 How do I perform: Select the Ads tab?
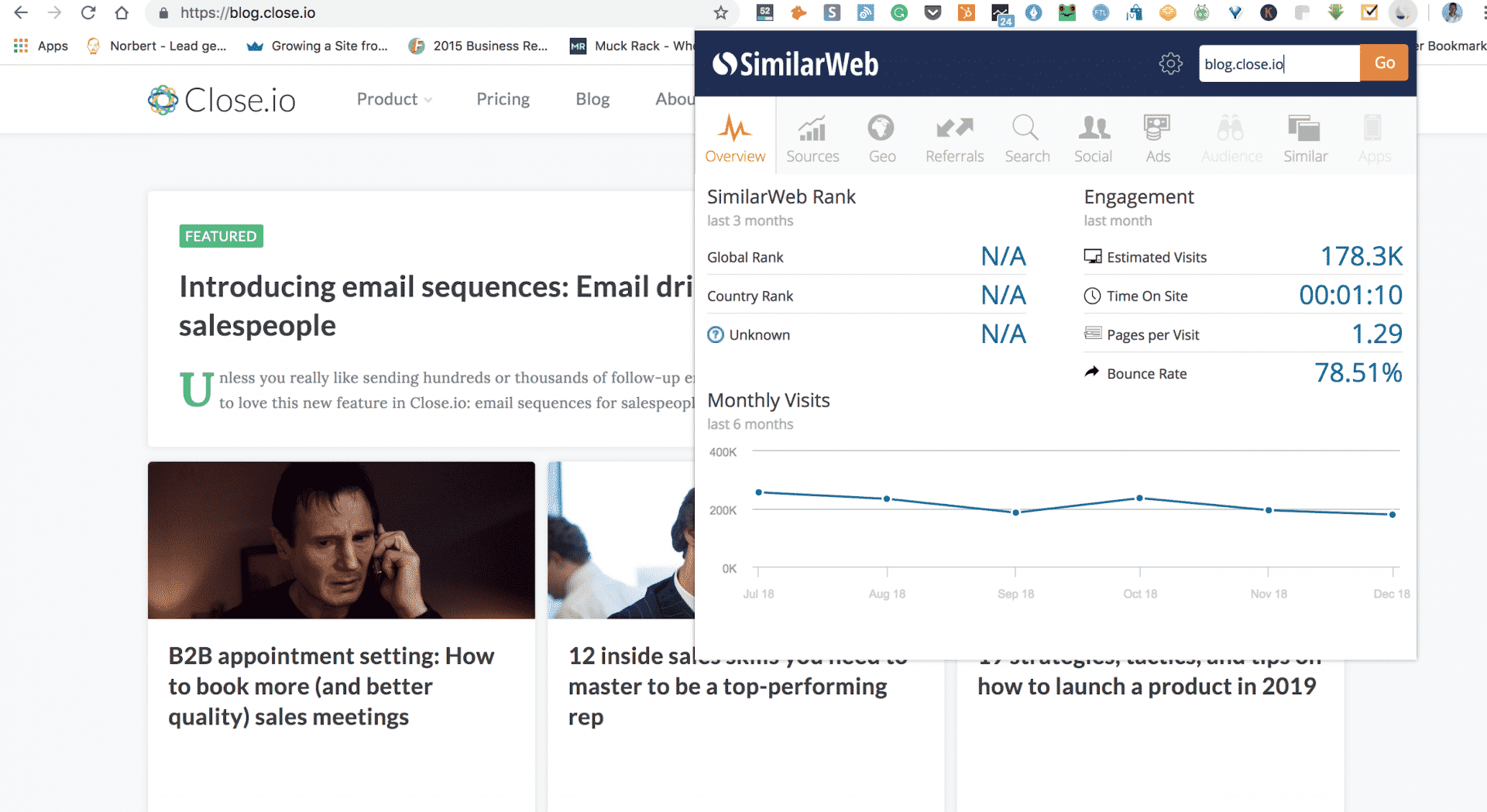[1158, 138]
